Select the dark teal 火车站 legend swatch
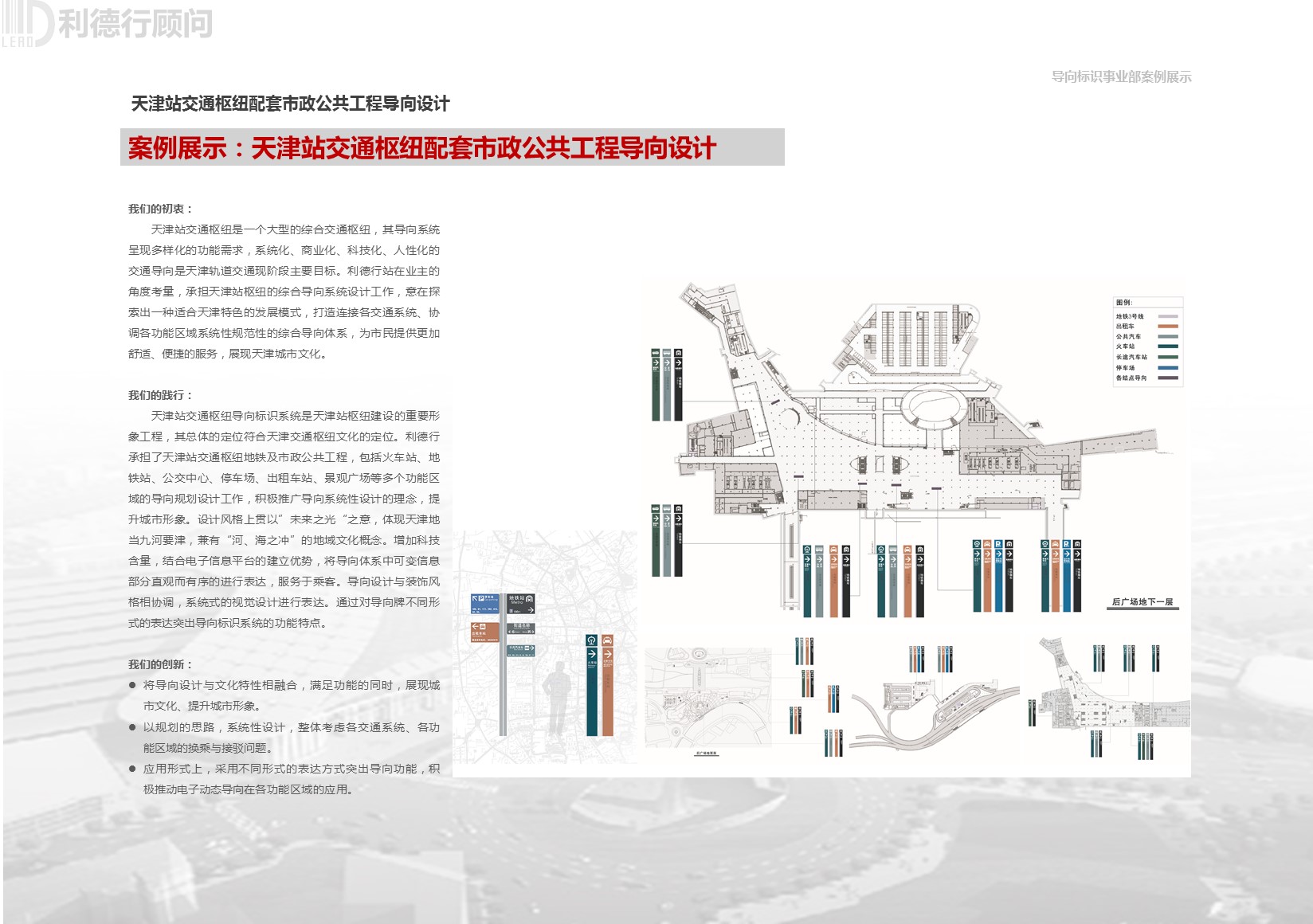 pyautogui.click(x=1168, y=346)
